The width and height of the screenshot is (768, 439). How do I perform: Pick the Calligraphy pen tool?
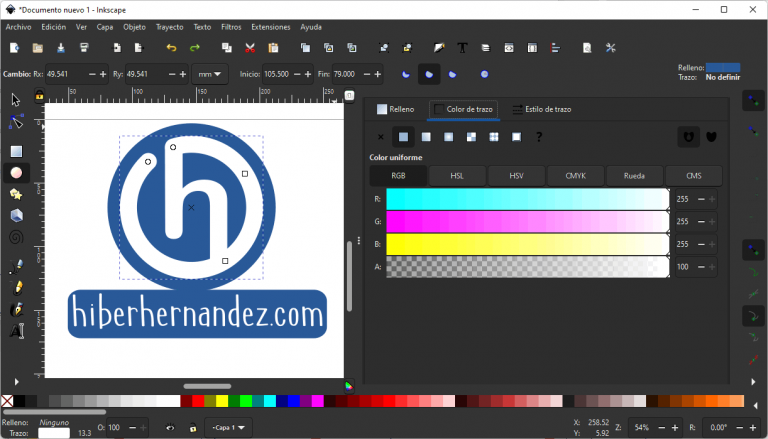(16, 310)
